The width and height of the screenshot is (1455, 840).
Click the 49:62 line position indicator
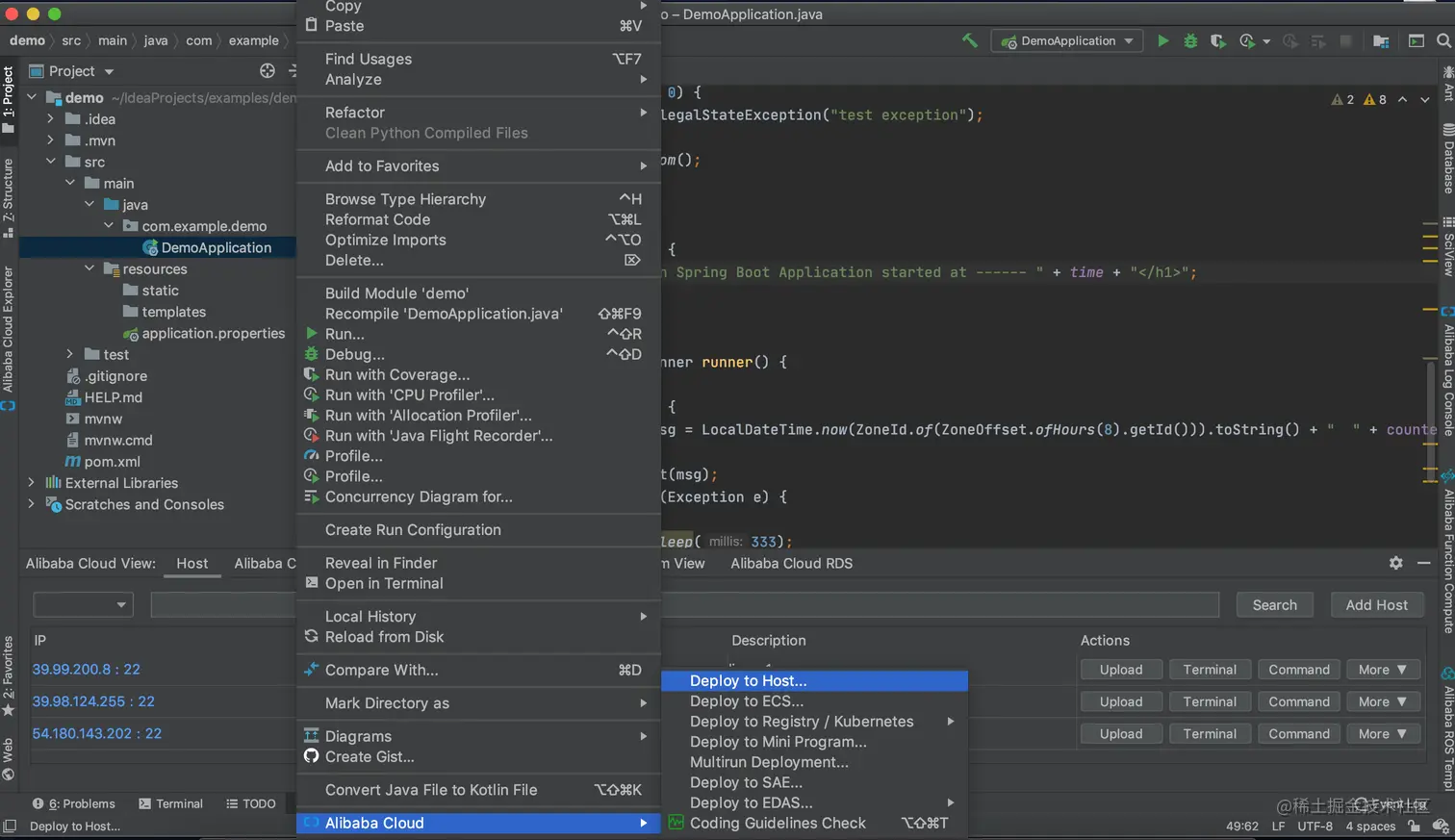tap(1241, 826)
